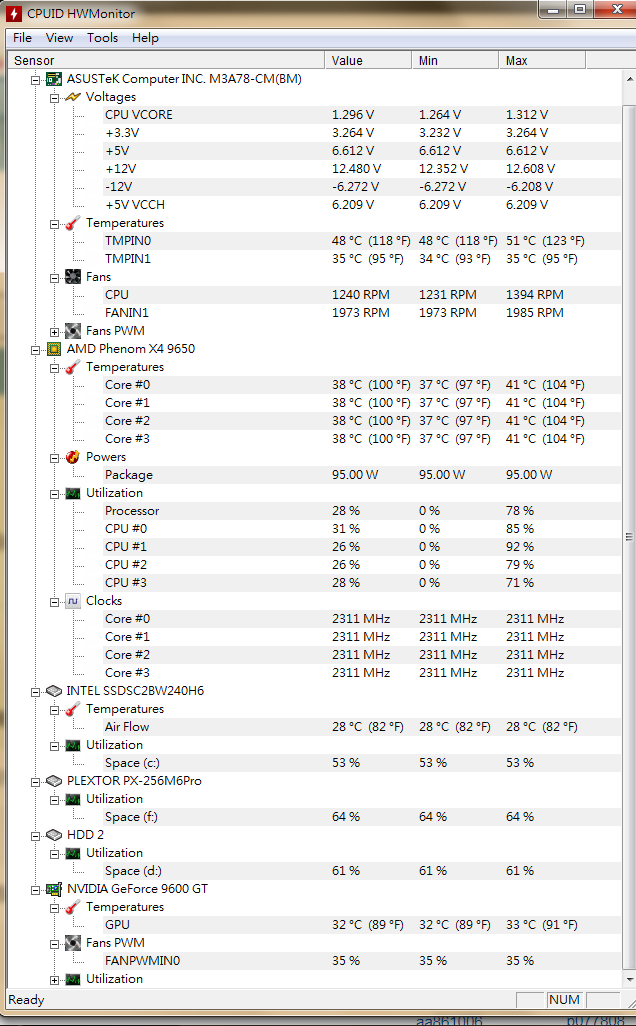Click the PLEXTOR PX-256M6Pro drive icon
This screenshot has height=1026, width=636.
(x=54, y=781)
